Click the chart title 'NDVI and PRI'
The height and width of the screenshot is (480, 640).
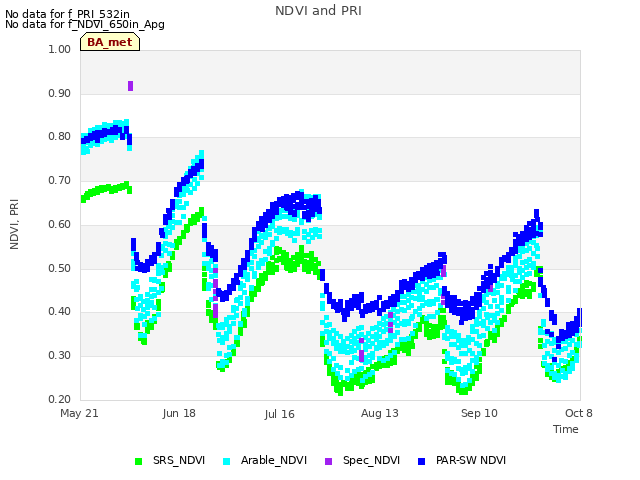[318, 11]
